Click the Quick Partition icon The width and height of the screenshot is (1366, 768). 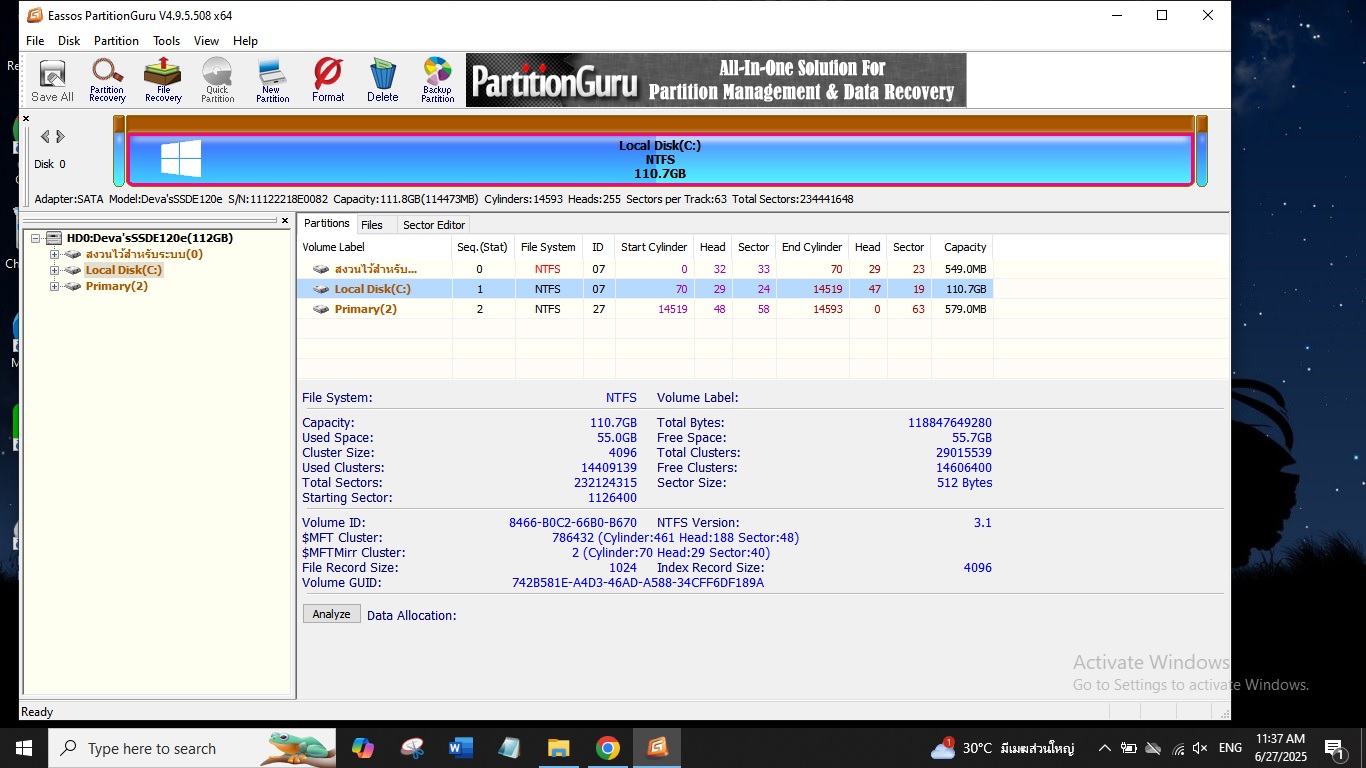click(217, 81)
